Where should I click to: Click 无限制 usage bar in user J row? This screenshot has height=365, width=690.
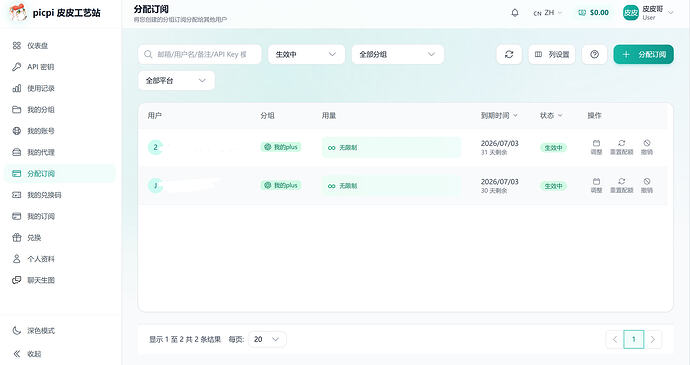click(x=391, y=186)
